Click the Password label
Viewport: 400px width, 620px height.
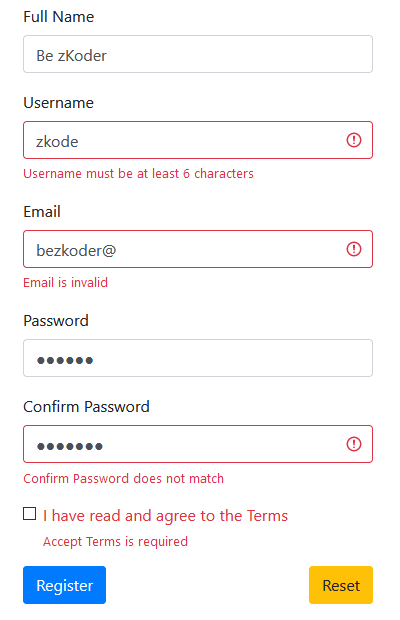click(56, 321)
